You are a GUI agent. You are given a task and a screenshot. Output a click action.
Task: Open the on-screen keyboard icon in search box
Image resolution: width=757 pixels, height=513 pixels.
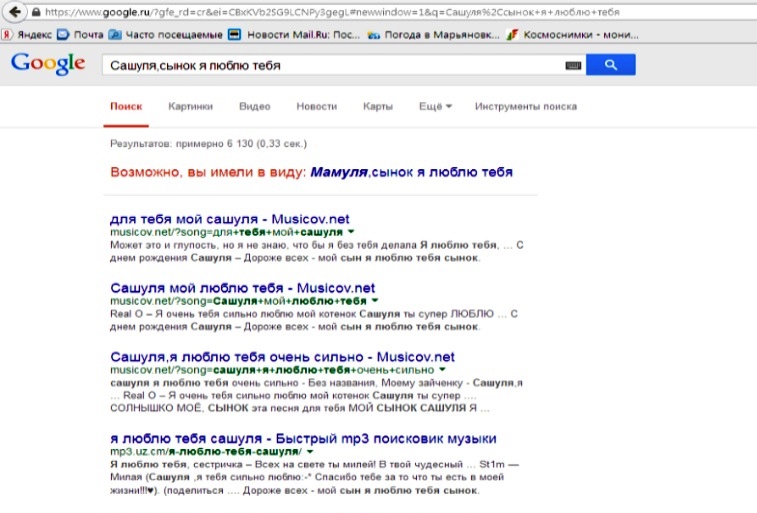click(x=573, y=65)
